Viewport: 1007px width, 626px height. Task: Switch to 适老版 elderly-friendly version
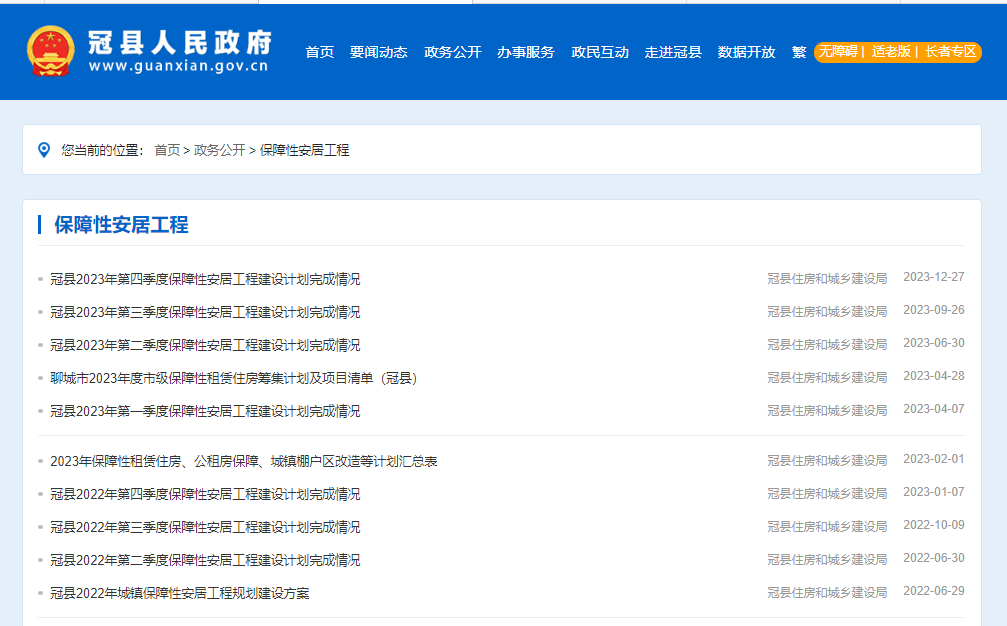(891, 51)
